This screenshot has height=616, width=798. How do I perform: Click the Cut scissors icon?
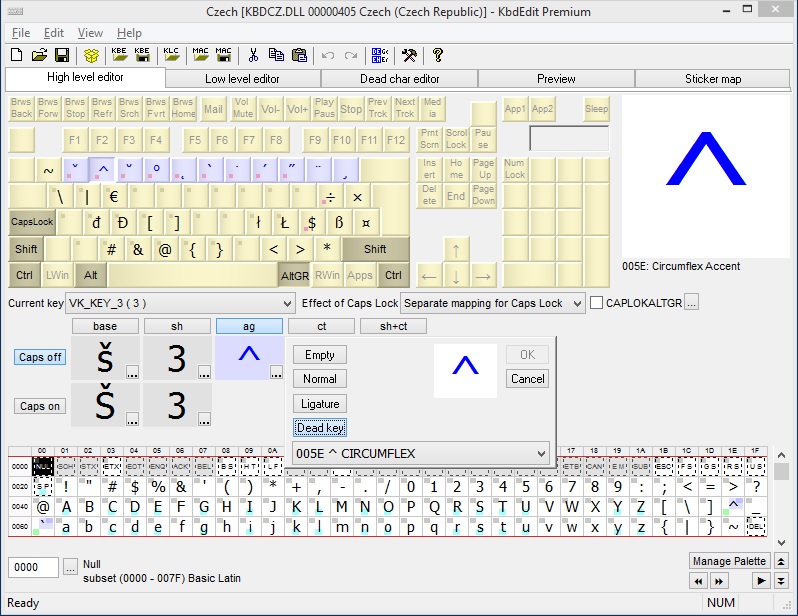pyautogui.click(x=253, y=55)
